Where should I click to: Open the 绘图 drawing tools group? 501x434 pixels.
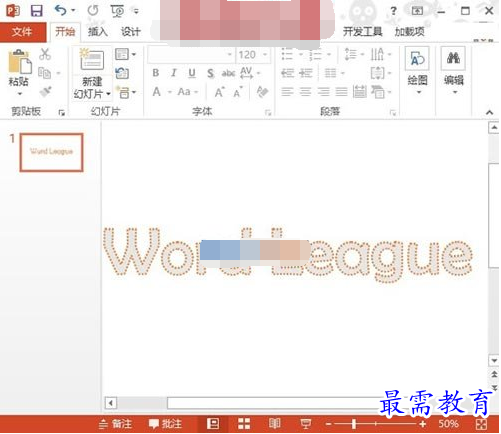click(x=417, y=71)
